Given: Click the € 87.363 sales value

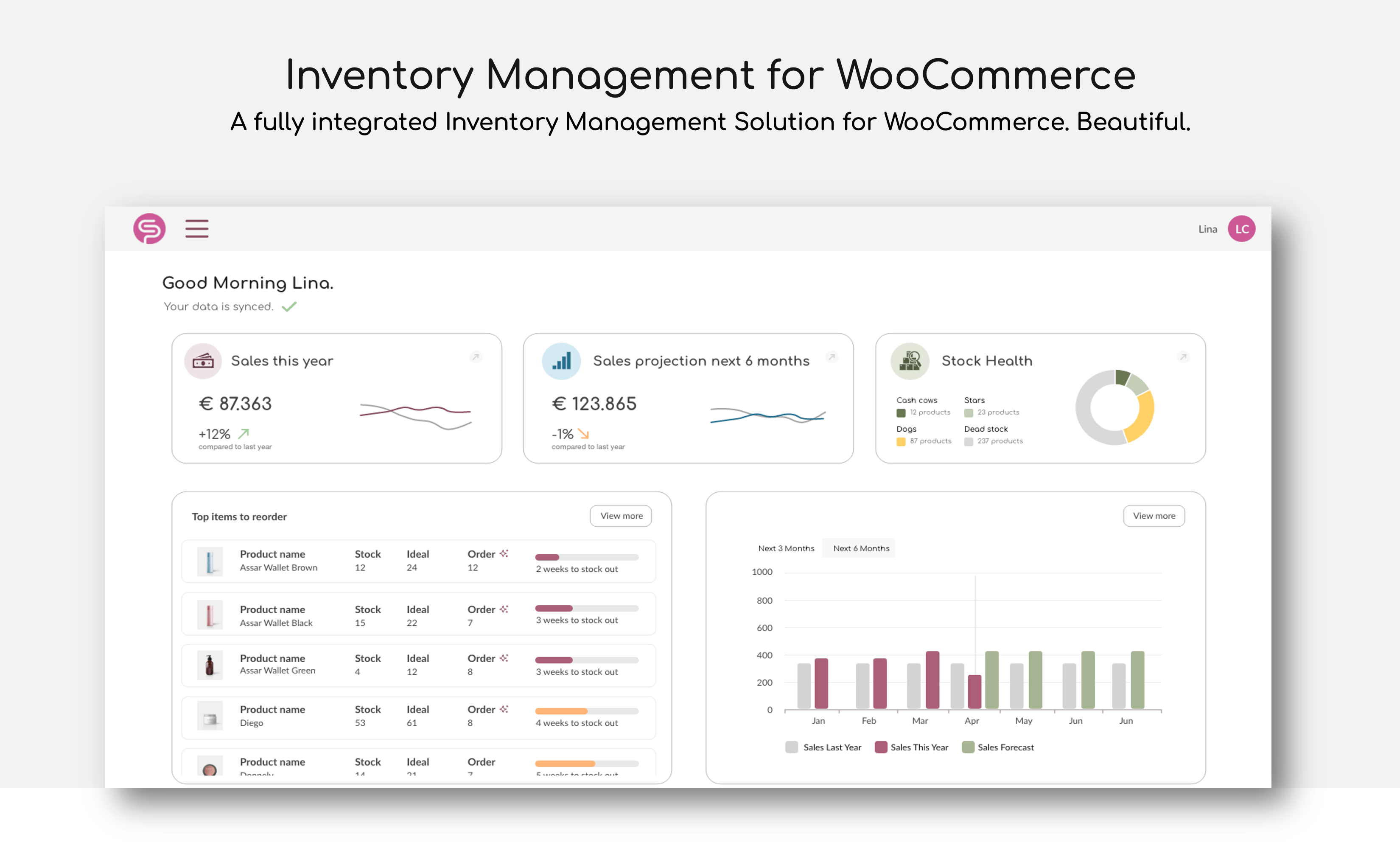Looking at the screenshot, I should 235,404.
